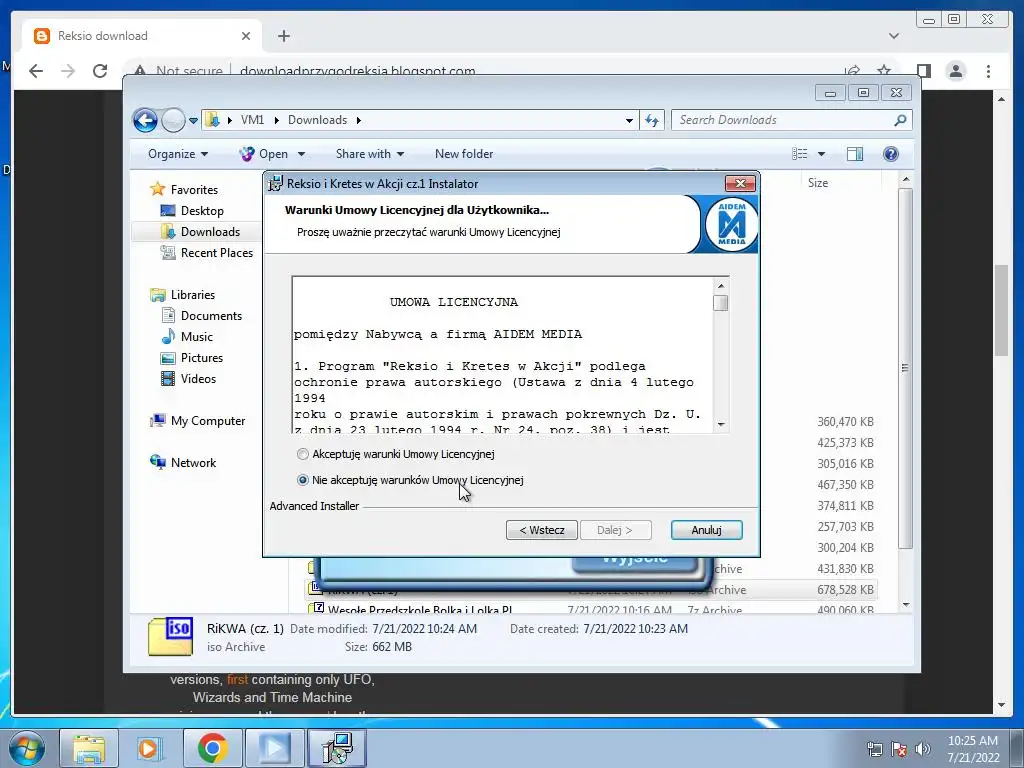1024x768 pixels.
Task: Close the Reksio installer dialog
Action: coord(740,184)
